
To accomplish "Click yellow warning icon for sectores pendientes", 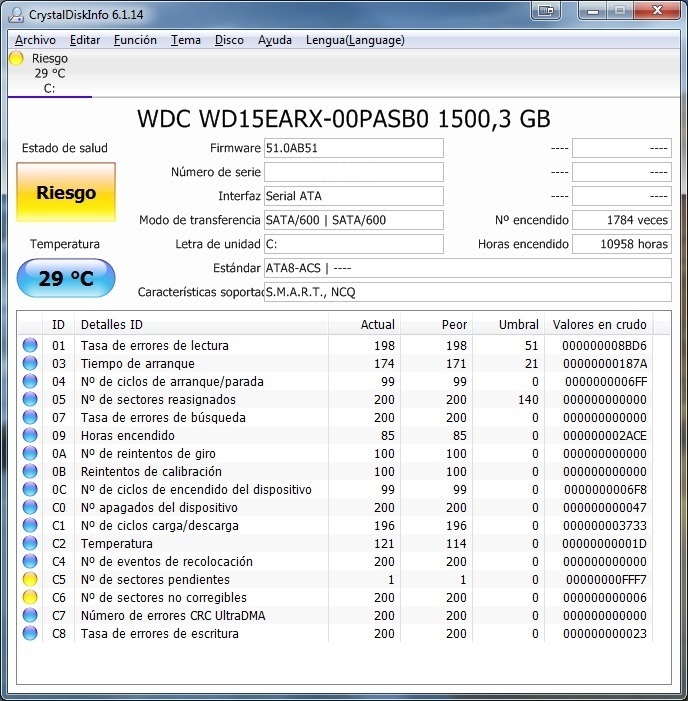I will point(30,579).
